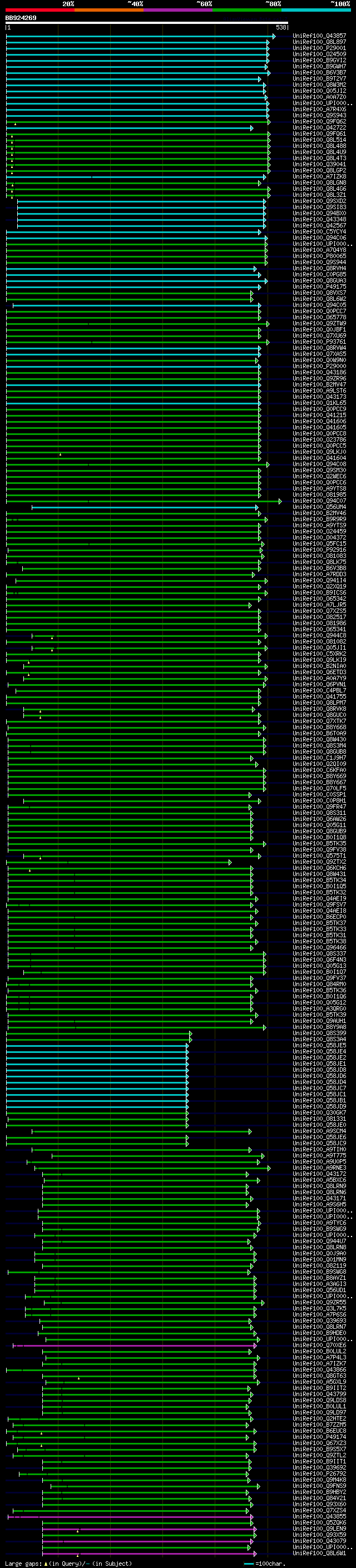Select hit label UniRef100_A9SCM4
The image size is (356, 1568).
319,1131
